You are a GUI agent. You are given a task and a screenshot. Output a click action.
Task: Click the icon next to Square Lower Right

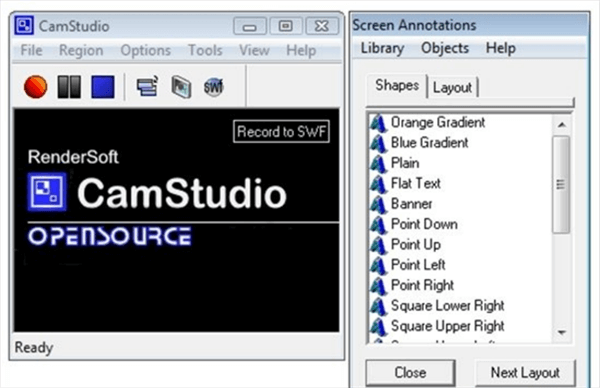[x=378, y=306]
